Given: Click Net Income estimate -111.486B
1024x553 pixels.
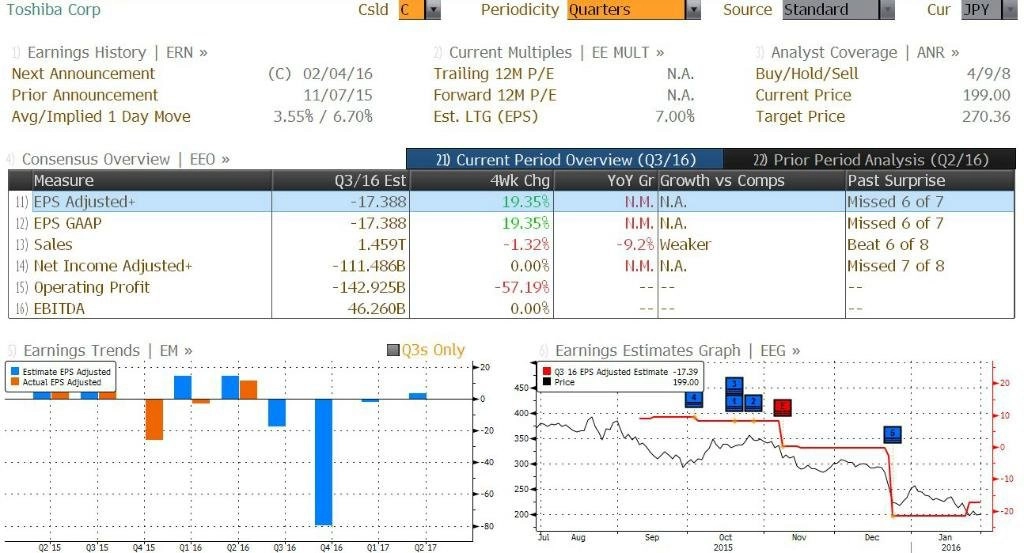Looking at the screenshot, I should point(369,266).
